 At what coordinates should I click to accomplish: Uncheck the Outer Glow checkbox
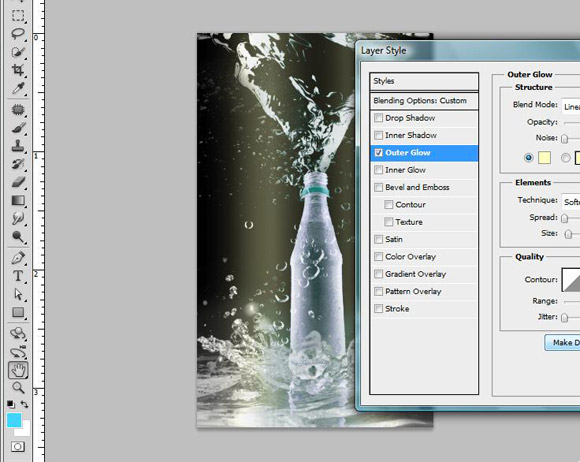(378, 152)
